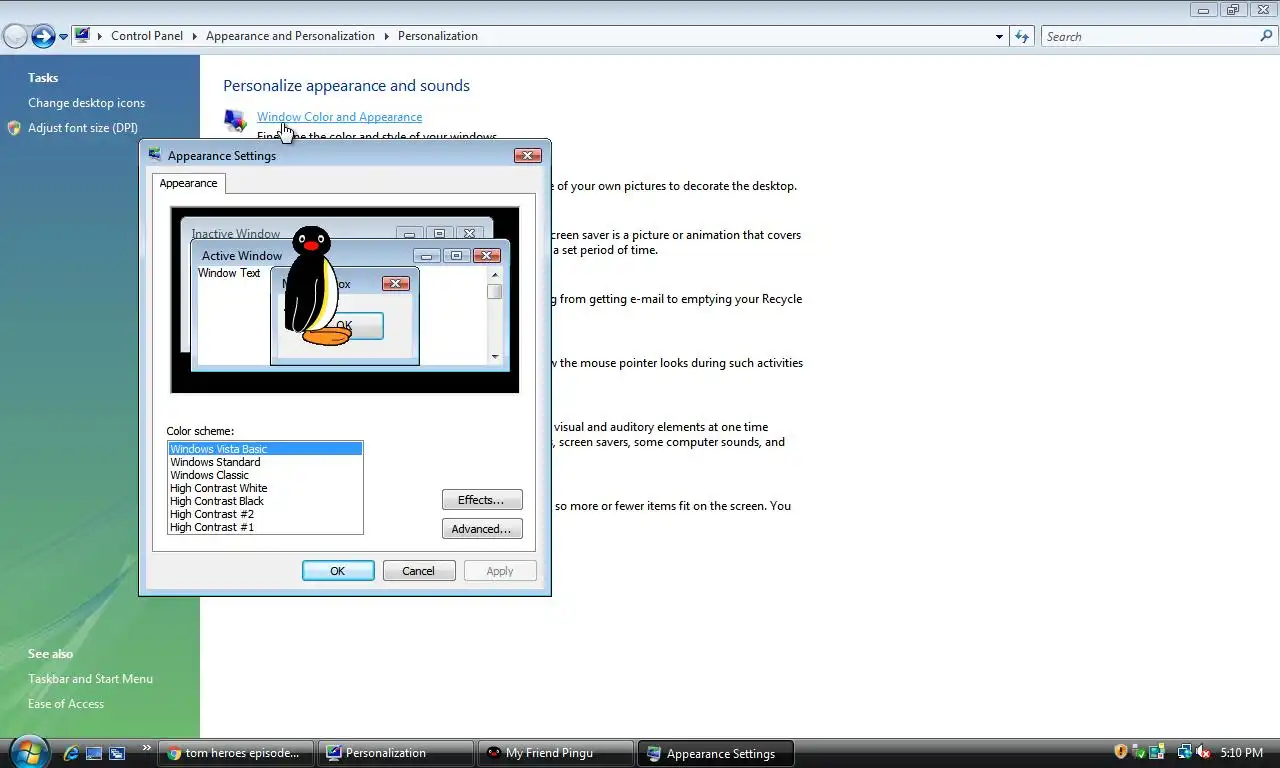Screen dimensions: 1280x768
Task: Click the Appearance Settings title bar icon
Action: point(155,155)
